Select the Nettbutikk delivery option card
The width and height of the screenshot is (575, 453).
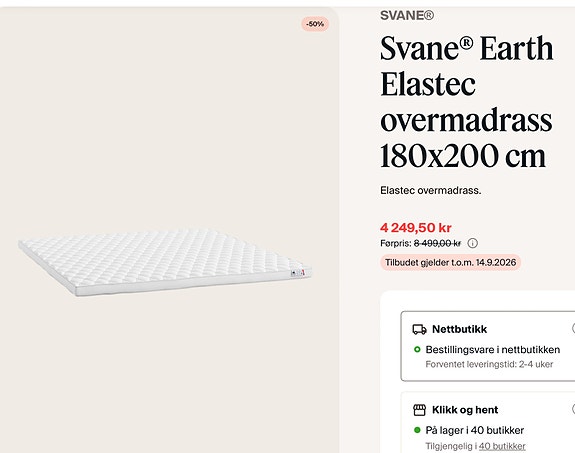click(x=488, y=346)
